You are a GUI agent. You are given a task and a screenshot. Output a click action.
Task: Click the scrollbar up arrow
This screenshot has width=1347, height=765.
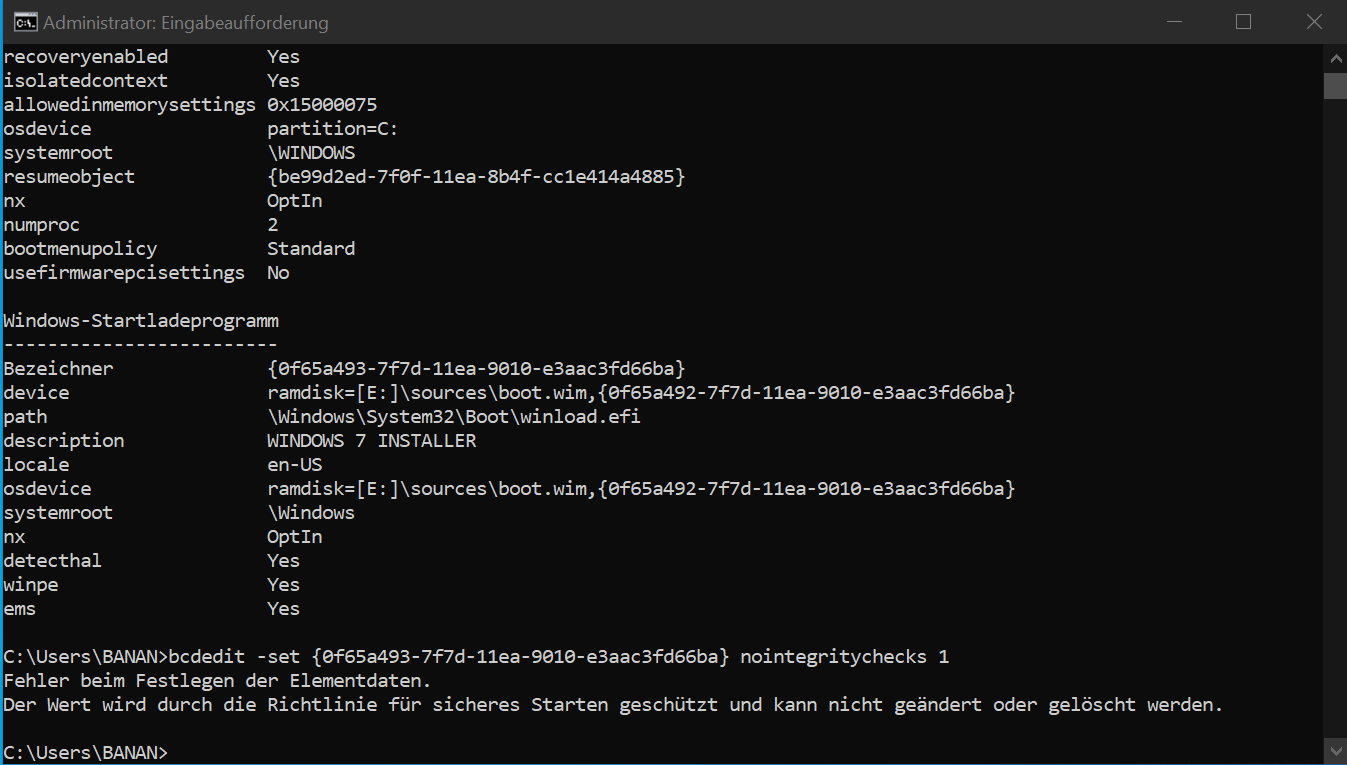(x=1335, y=56)
